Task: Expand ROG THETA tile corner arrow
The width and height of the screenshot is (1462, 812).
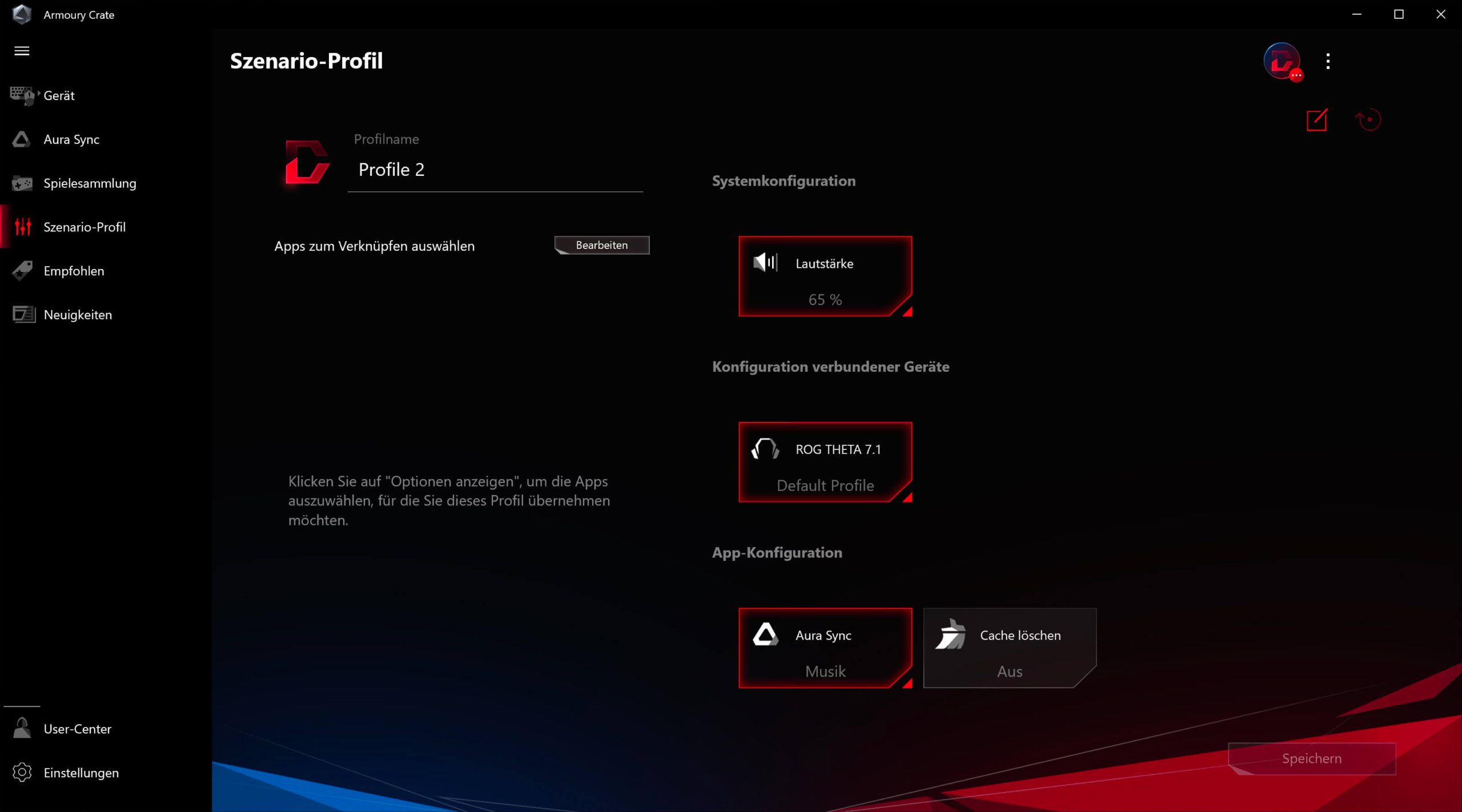Action: pyautogui.click(x=906, y=497)
